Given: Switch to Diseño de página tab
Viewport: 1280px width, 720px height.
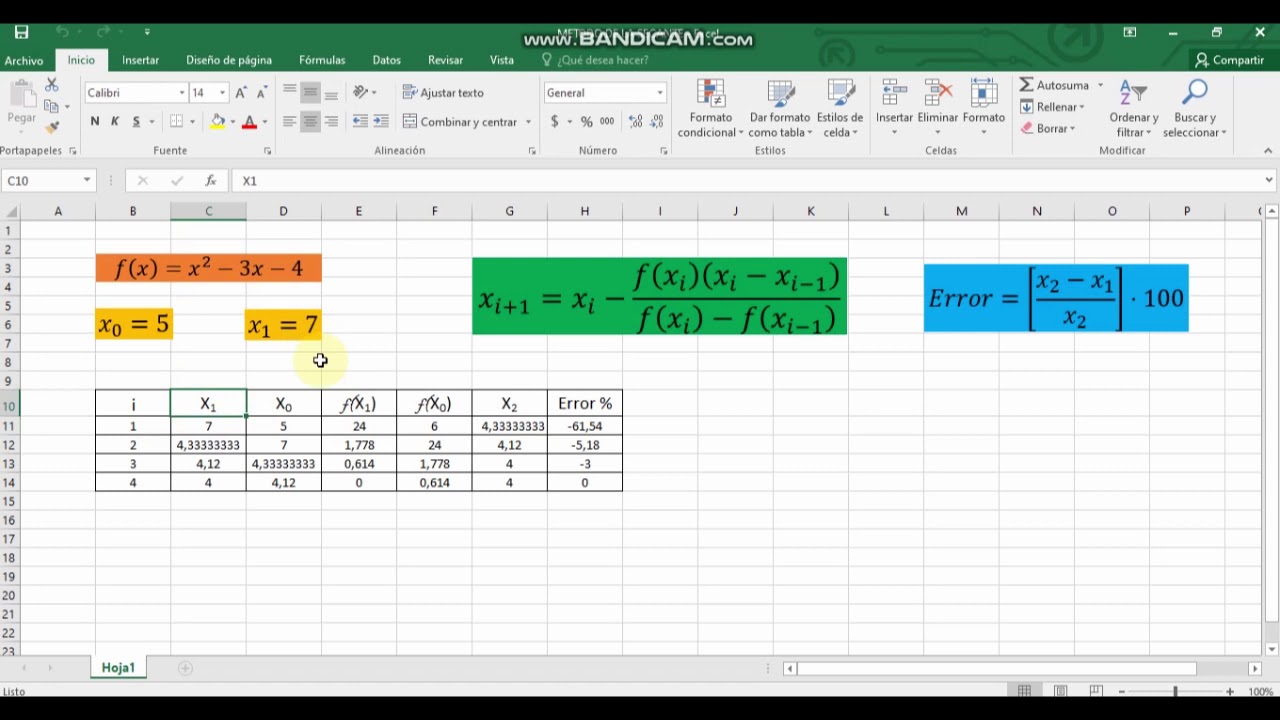Looking at the screenshot, I should point(229,61).
